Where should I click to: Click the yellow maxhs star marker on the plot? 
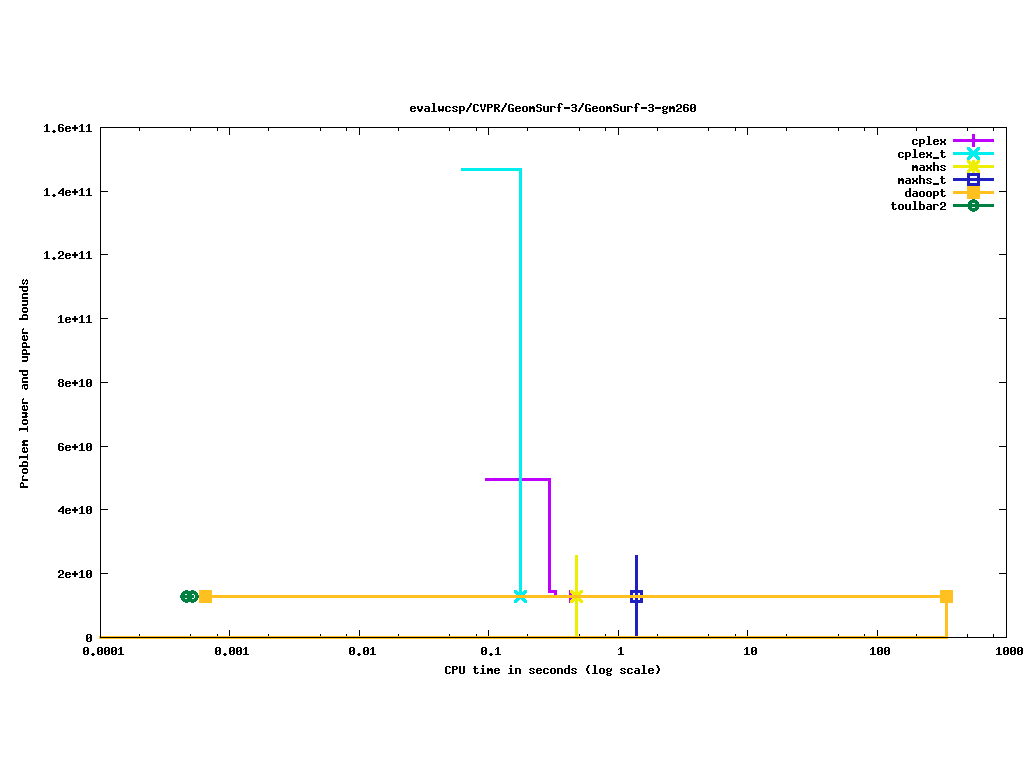576,596
